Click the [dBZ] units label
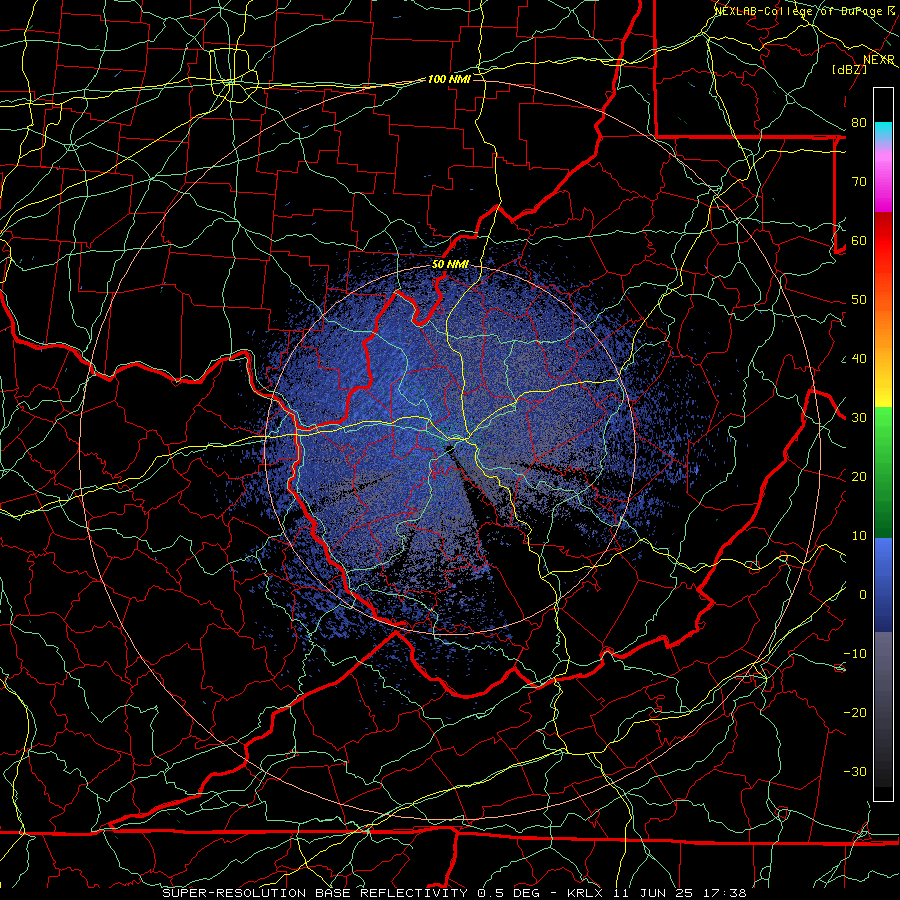This screenshot has width=900, height=900. tap(849, 69)
